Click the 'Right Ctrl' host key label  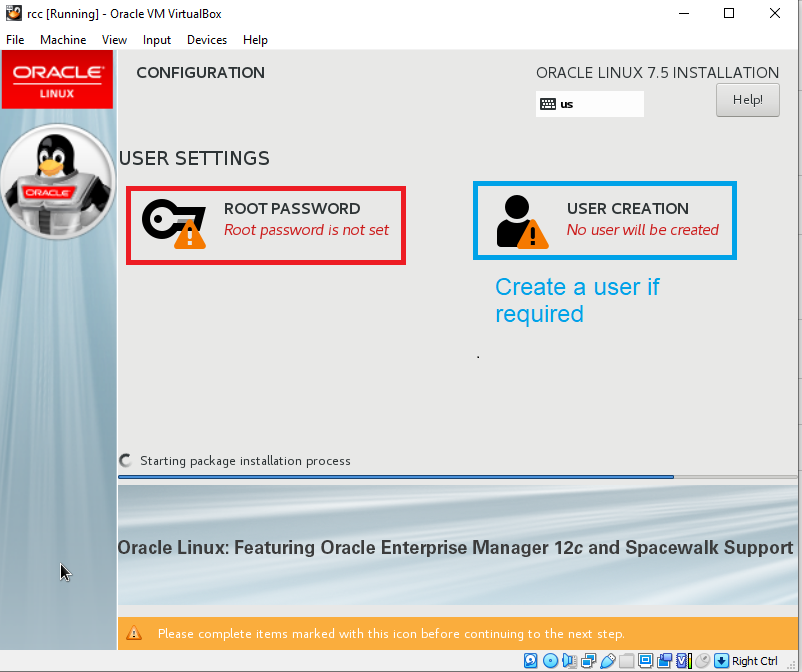pos(754,661)
